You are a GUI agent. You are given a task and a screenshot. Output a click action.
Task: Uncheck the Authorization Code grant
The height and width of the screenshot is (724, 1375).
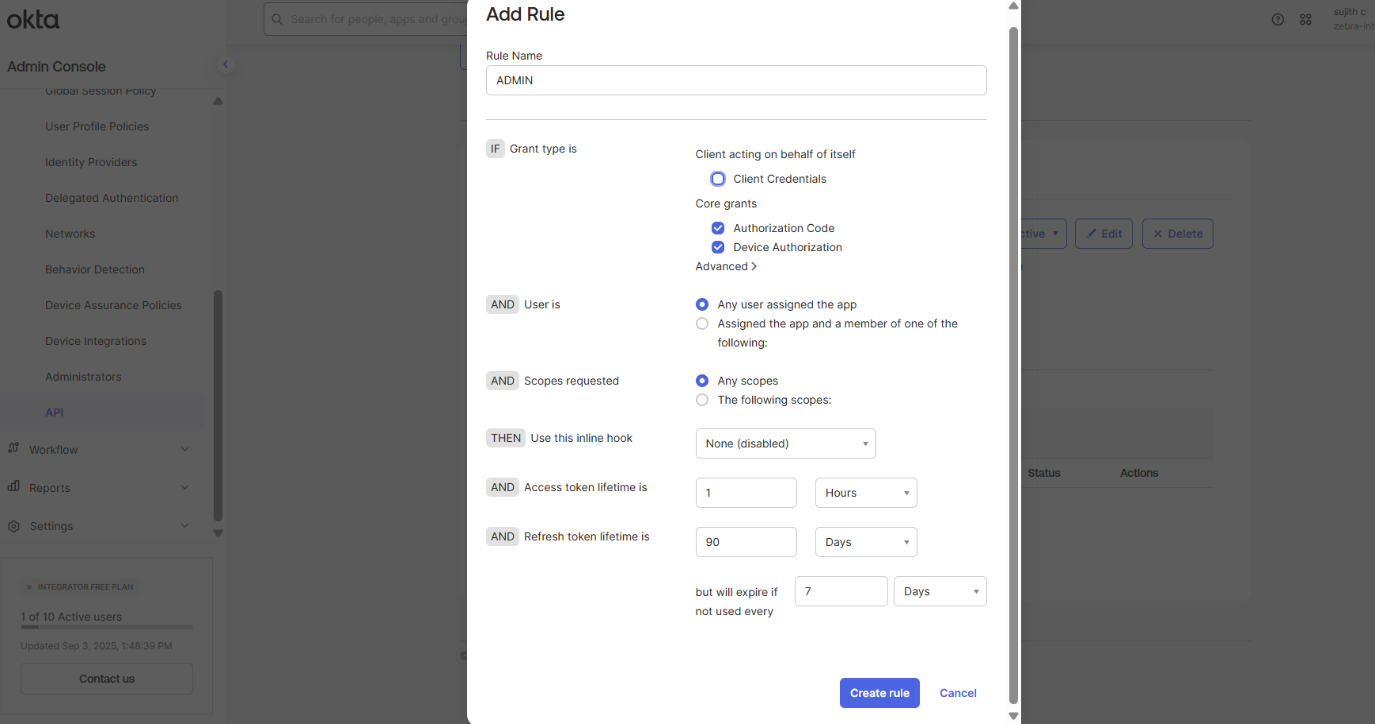pyautogui.click(x=717, y=228)
